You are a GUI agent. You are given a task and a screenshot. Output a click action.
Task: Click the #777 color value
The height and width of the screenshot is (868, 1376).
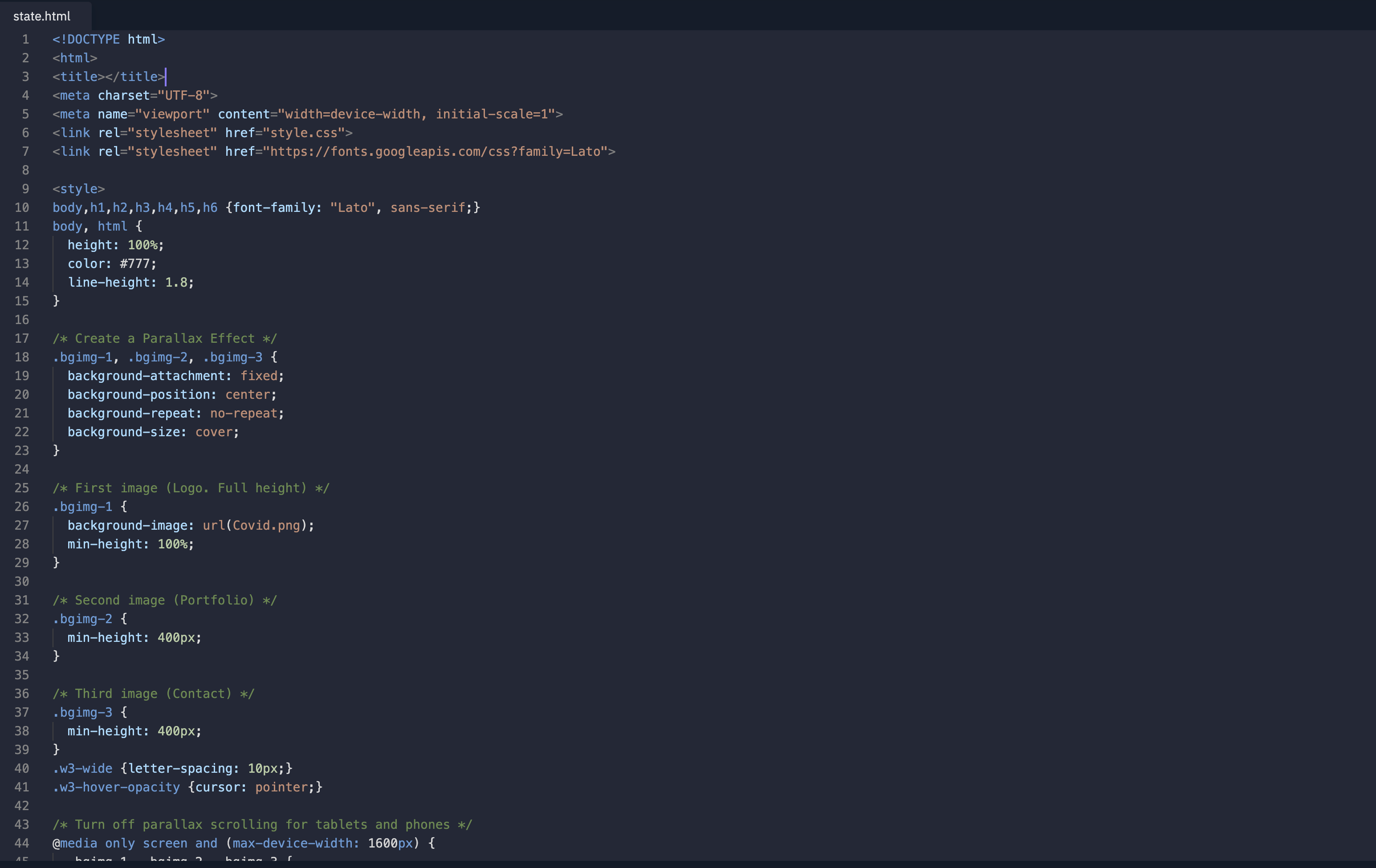(x=135, y=264)
